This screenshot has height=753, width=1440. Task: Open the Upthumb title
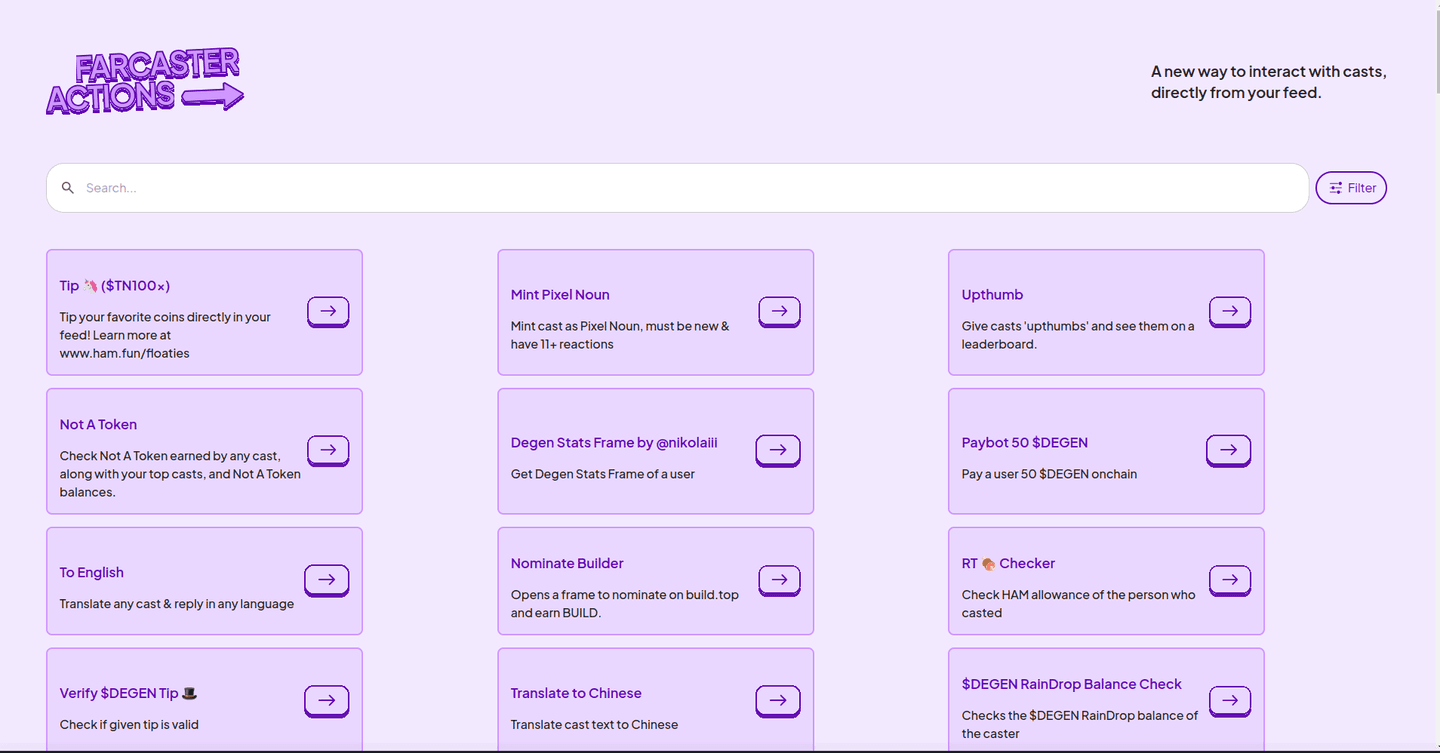pos(992,295)
